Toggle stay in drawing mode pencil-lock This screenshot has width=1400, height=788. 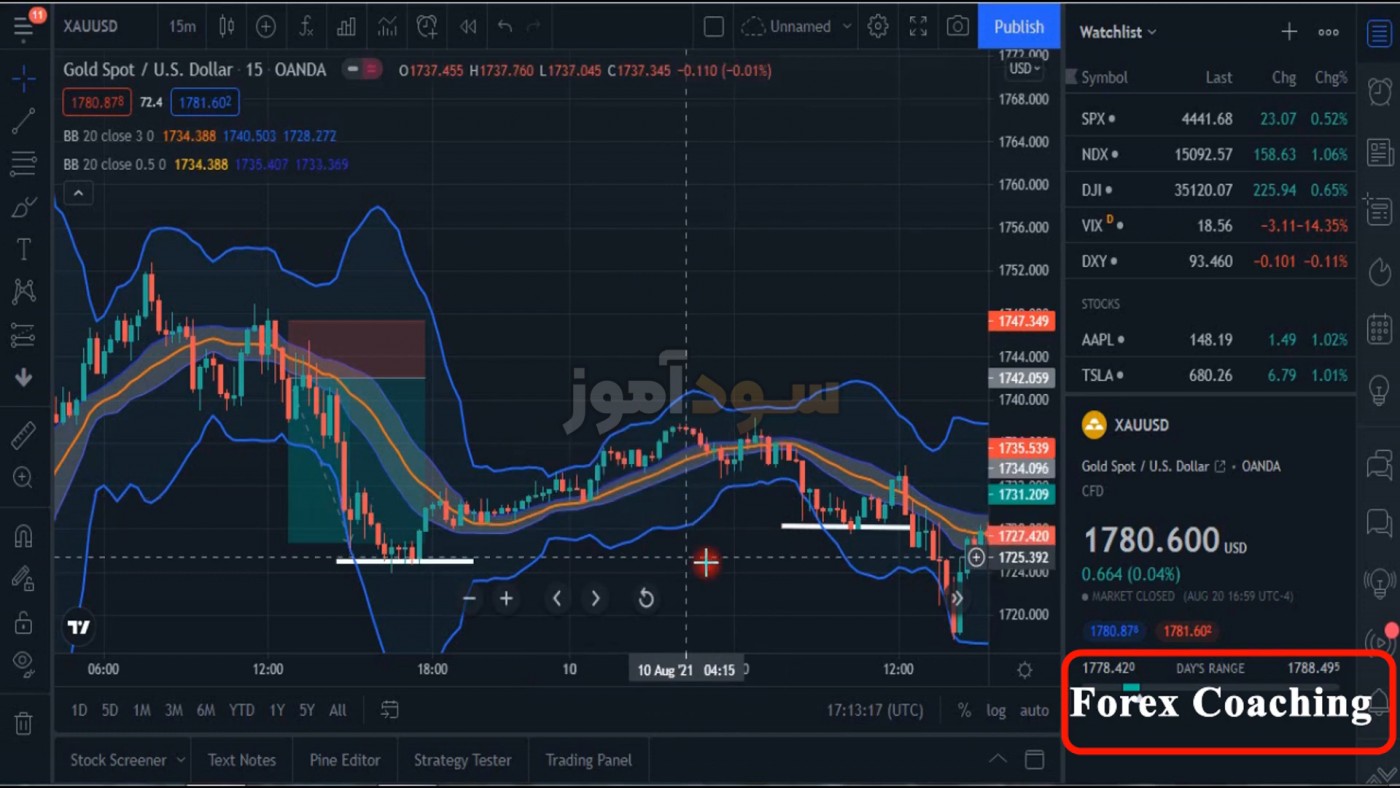23,578
